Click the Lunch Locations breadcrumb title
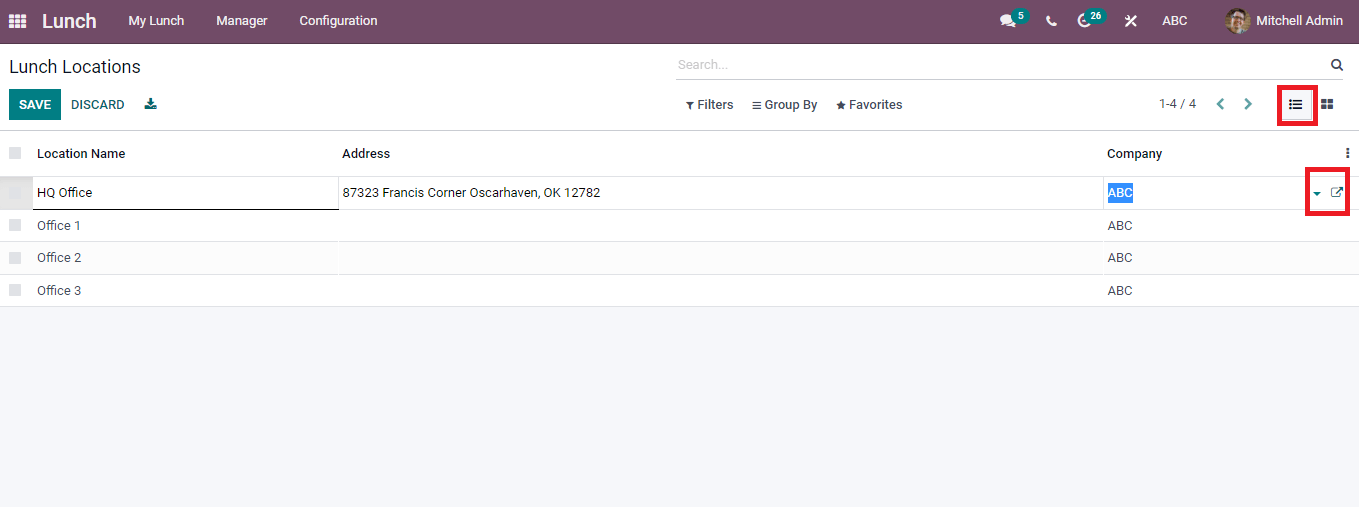The height and width of the screenshot is (507, 1359). 75,67
